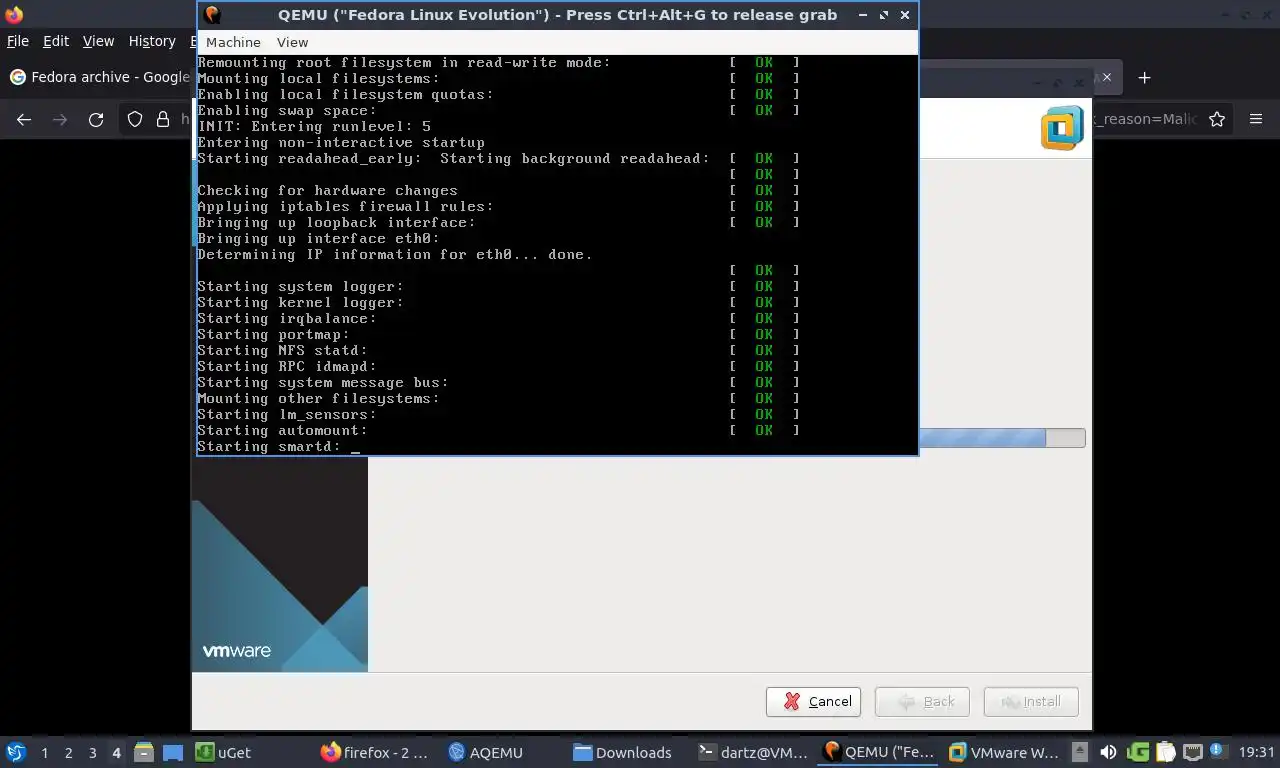Click the uGet green tray icon
Image resolution: width=1280 pixels, height=768 pixels.
point(1138,752)
